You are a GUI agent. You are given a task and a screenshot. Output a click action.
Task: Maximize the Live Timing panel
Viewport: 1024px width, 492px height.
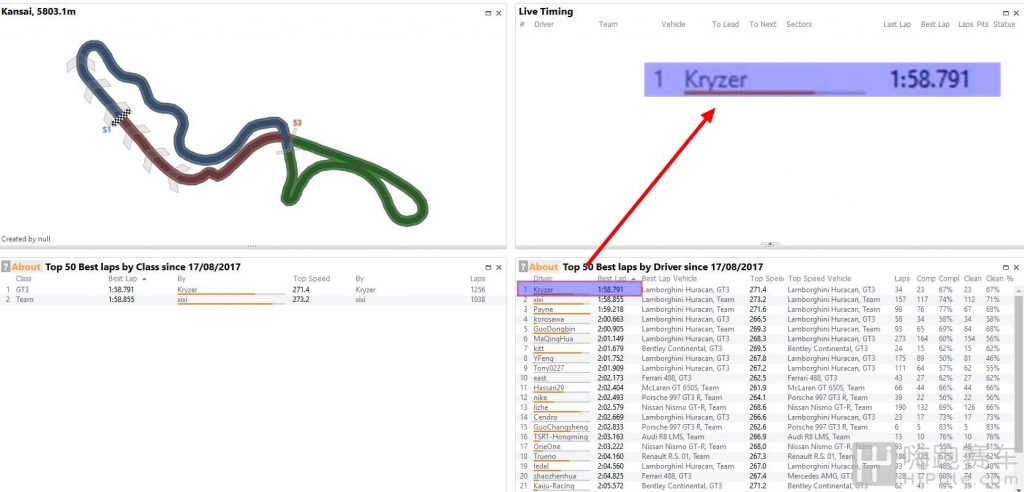(1005, 13)
